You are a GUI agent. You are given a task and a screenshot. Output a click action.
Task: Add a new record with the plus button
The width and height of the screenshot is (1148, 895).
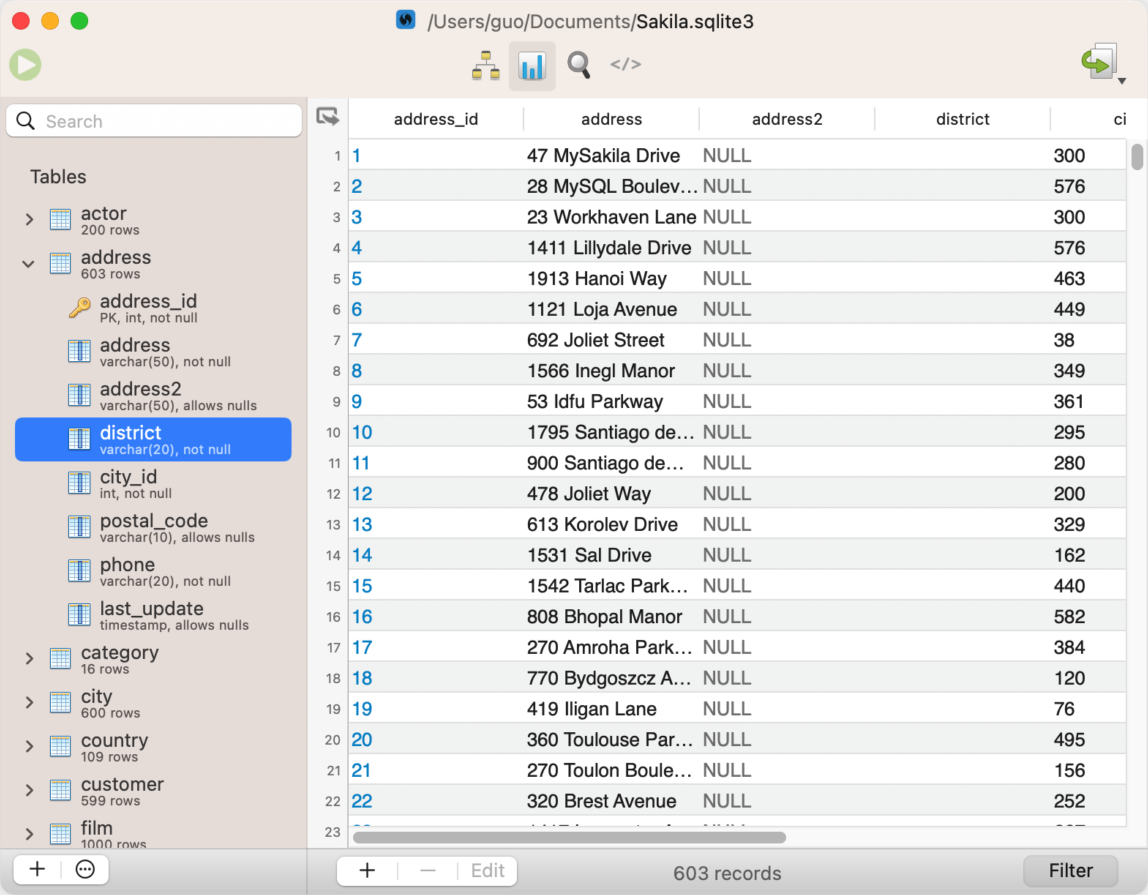click(x=367, y=870)
